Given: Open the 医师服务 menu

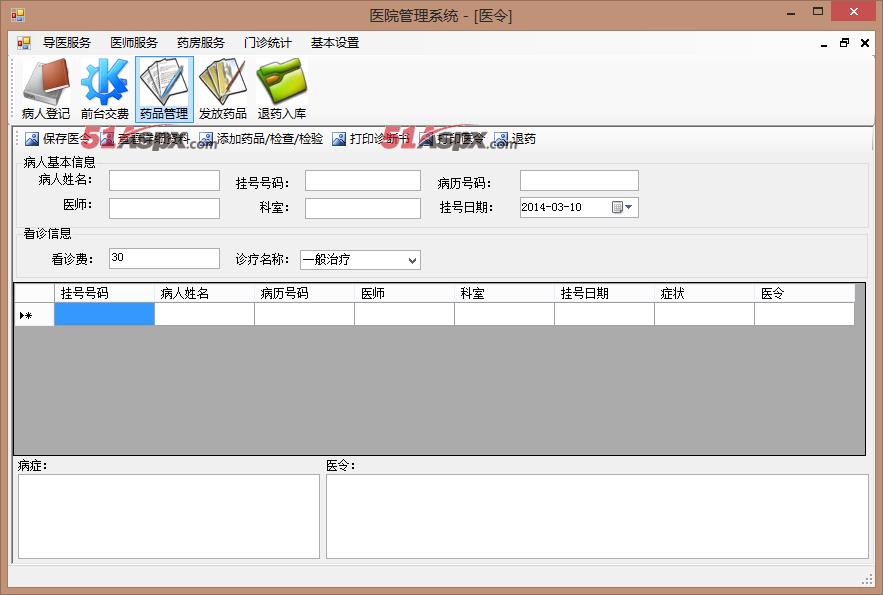Looking at the screenshot, I should [134, 43].
